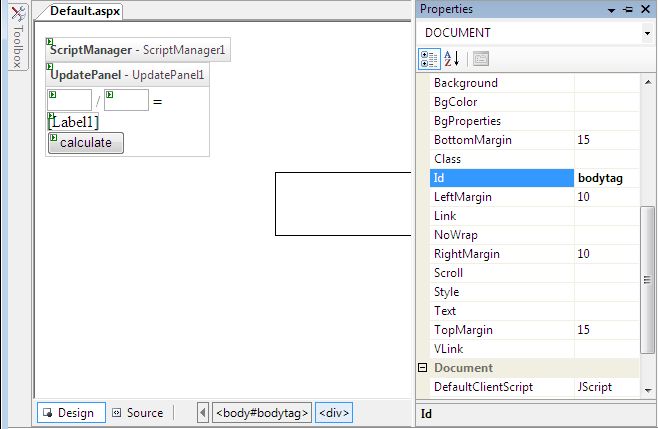Select the Text property

[502, 311]
